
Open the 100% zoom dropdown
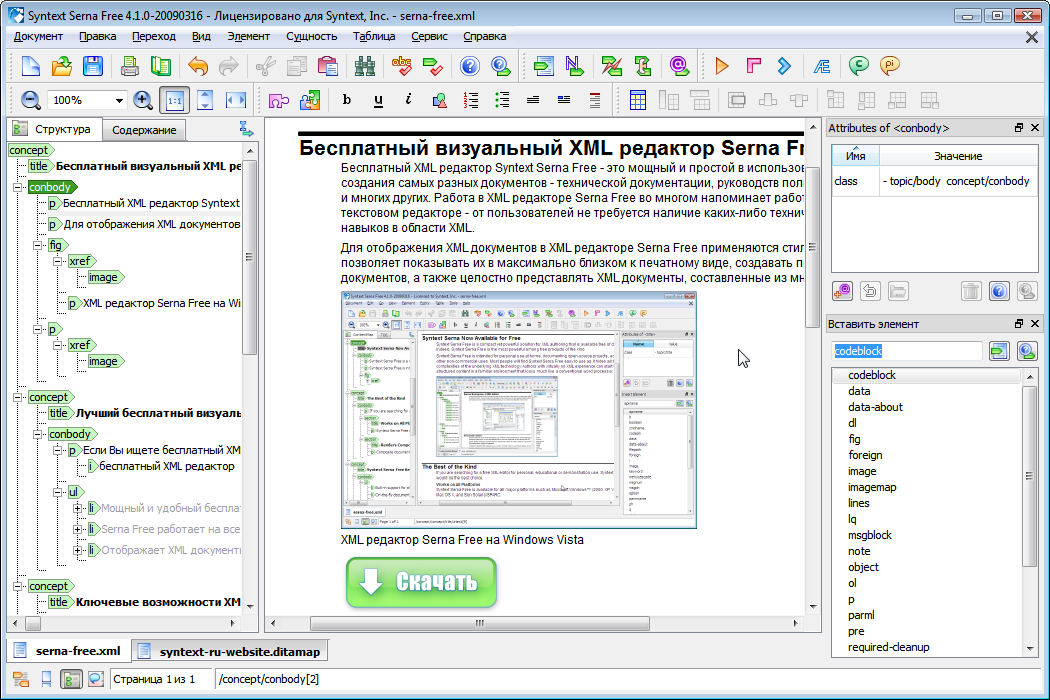(119, 100)
